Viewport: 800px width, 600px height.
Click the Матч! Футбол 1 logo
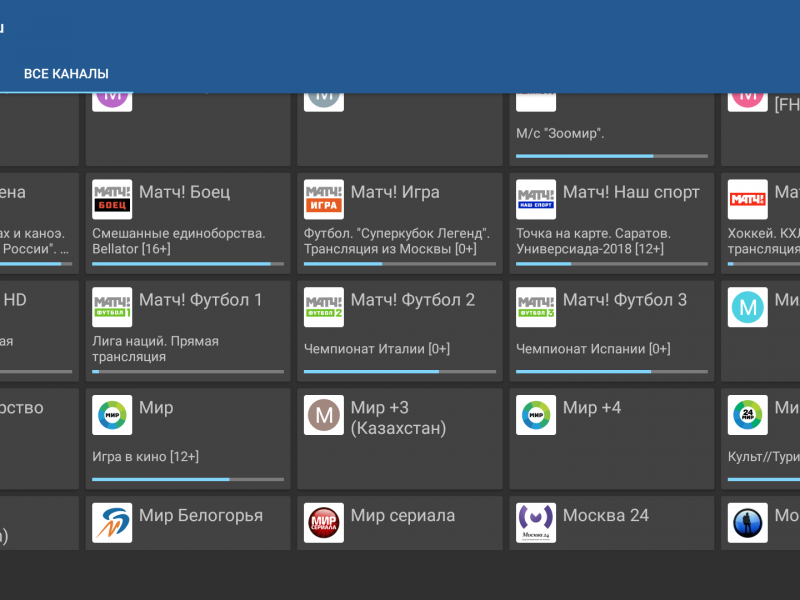(x=112, y=307)
